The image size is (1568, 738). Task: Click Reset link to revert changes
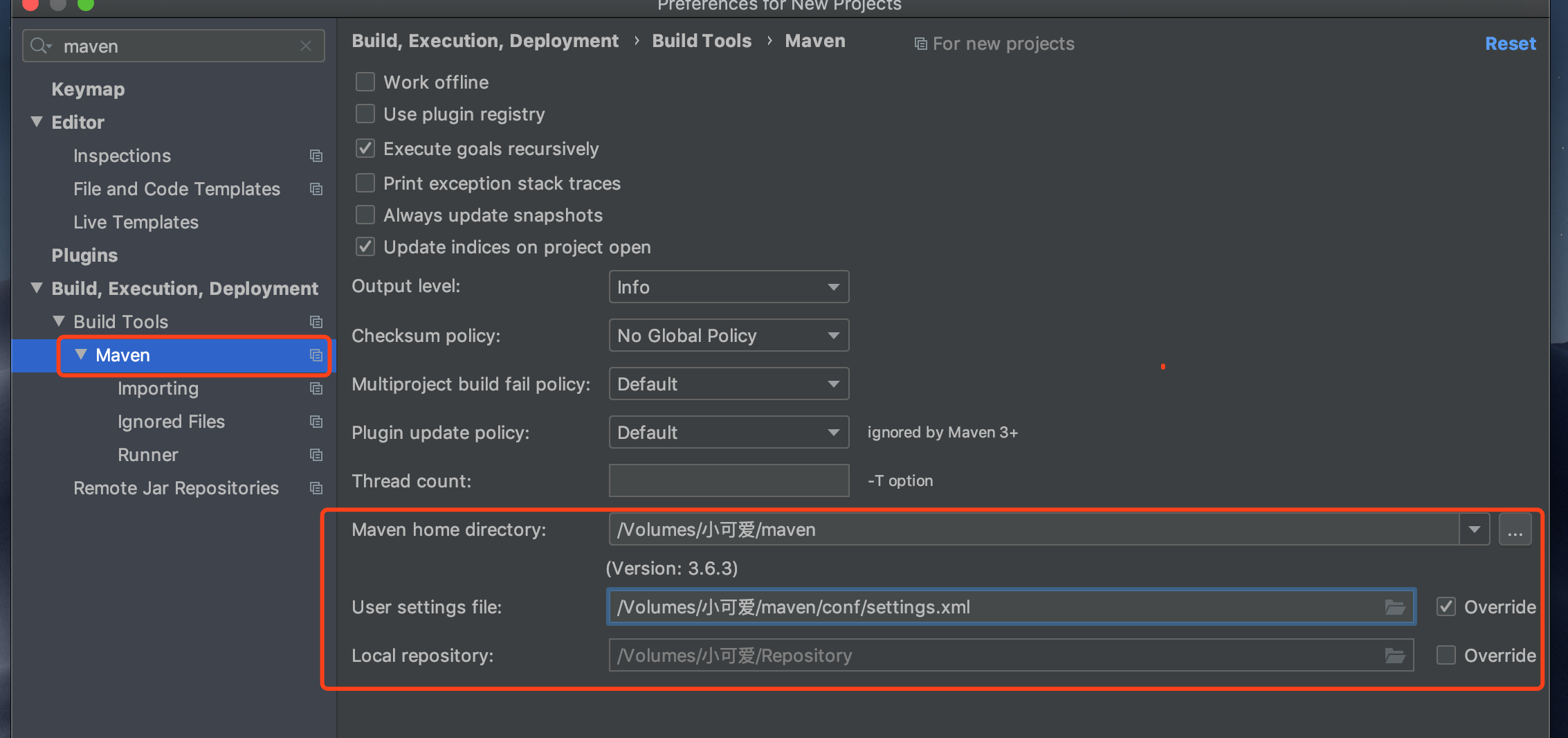point(1510,44)
